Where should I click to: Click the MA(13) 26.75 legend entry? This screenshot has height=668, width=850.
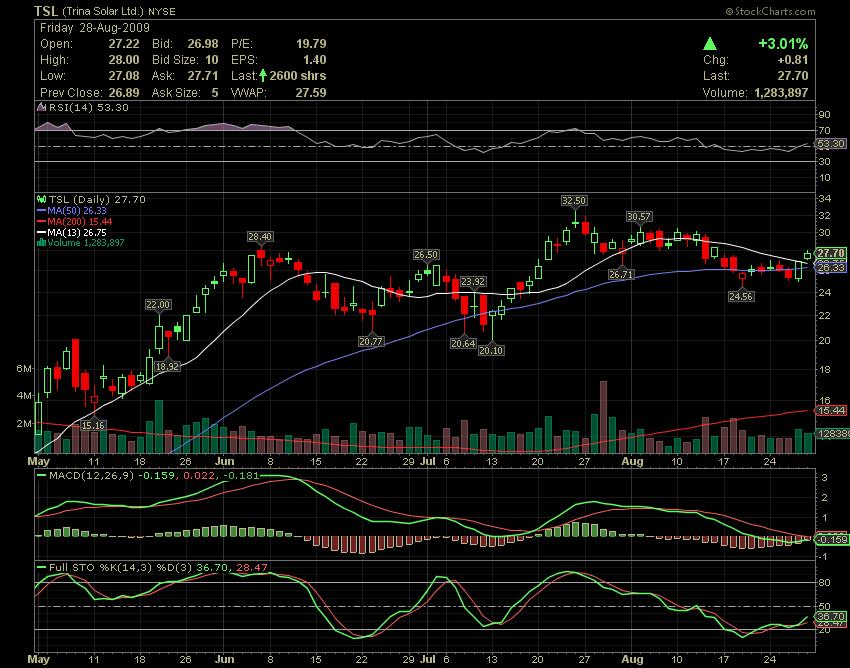click(x=77, y=233)
